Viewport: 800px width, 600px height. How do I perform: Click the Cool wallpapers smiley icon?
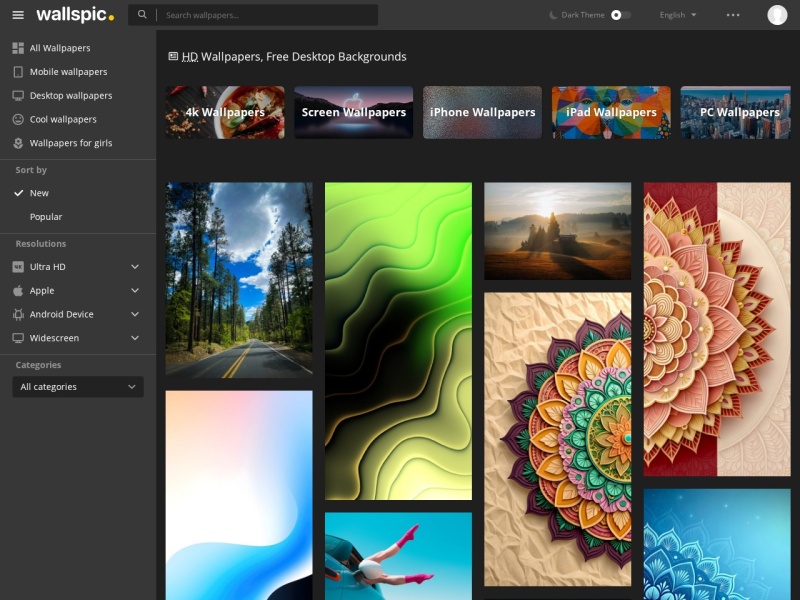[x=18, y=119]
